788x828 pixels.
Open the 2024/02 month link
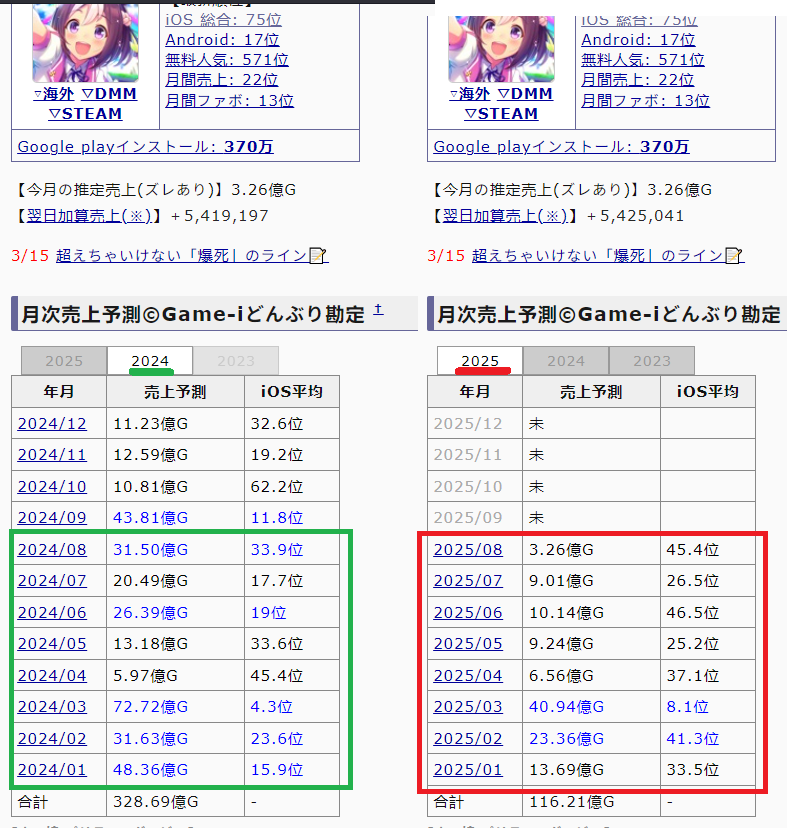coord(52,739)
